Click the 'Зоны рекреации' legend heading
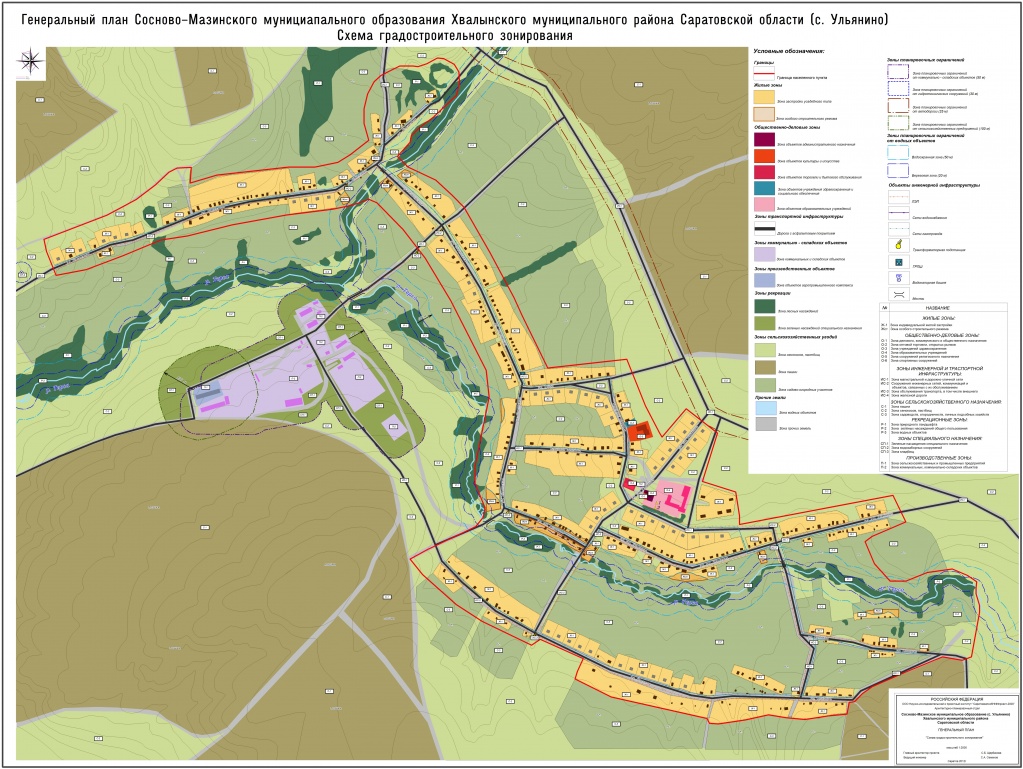Viewport: 1023px width, 769px height. tap(773, 294)
